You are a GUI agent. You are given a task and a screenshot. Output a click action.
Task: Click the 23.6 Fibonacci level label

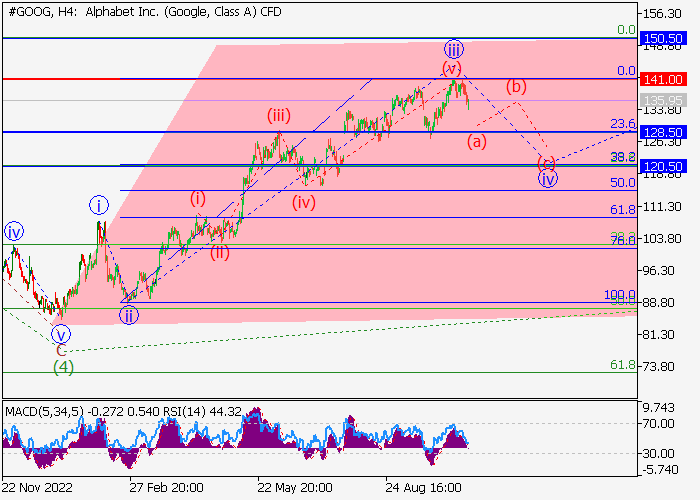pos(623,124)
